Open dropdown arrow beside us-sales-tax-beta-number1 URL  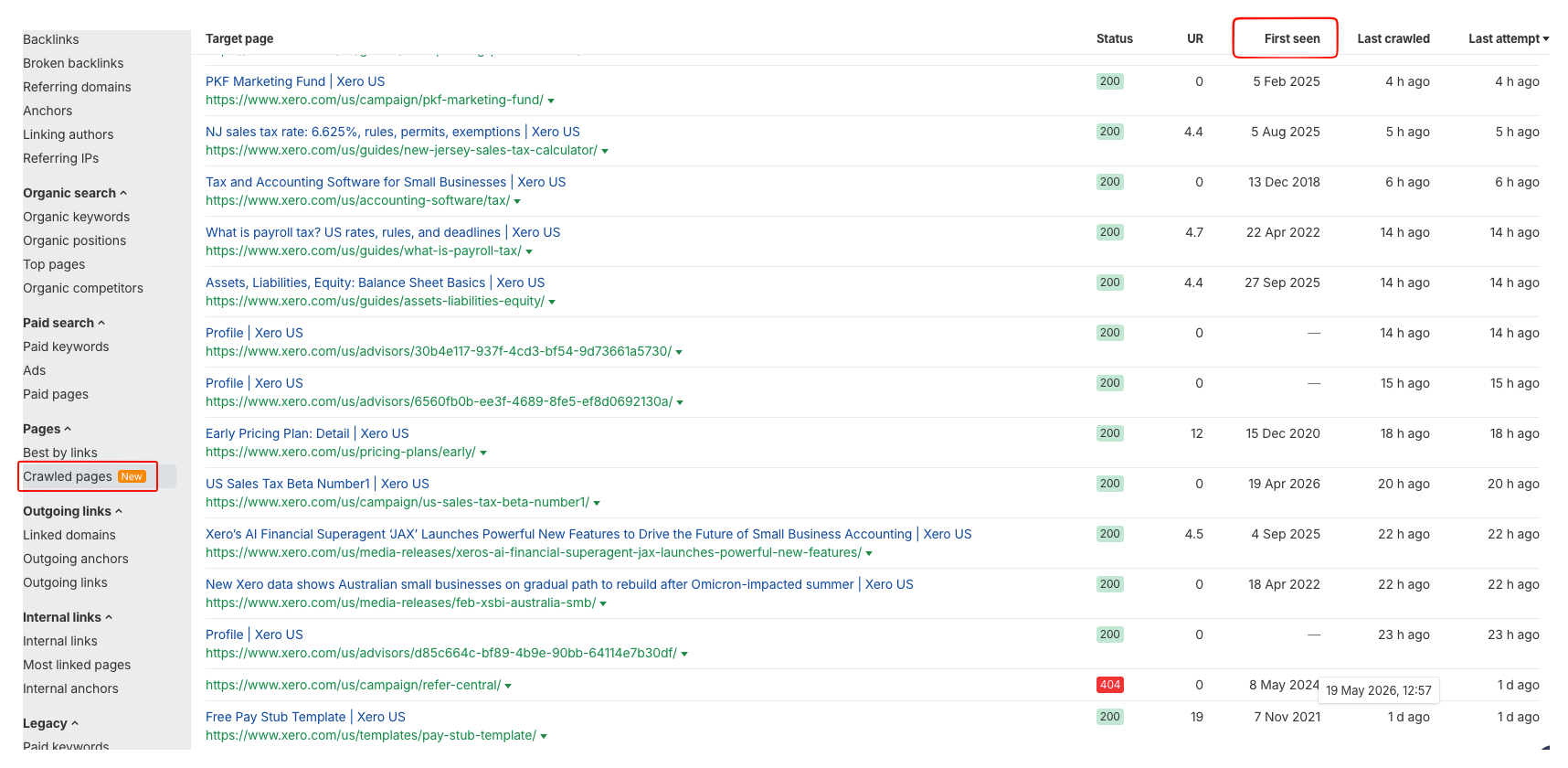pyautogui.click(x=597, y=503)
